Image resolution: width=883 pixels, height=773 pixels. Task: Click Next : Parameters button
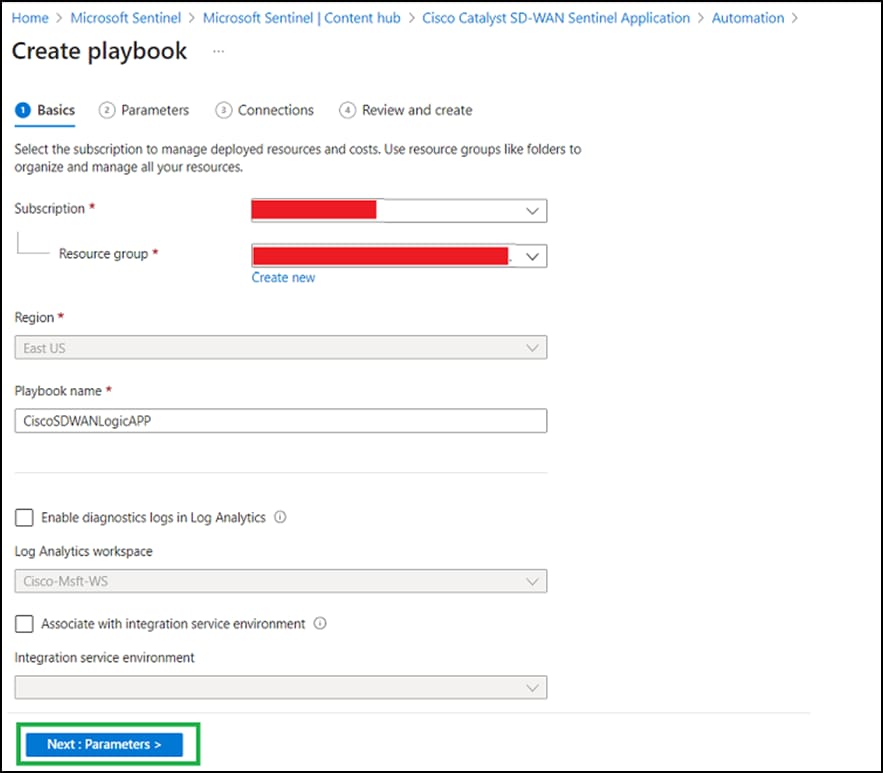coord(104,744)
